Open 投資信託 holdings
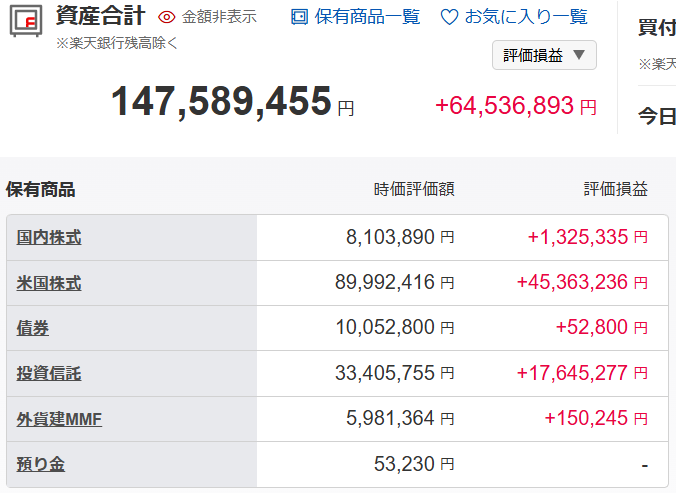676x493 pixels. coord(49,374)
